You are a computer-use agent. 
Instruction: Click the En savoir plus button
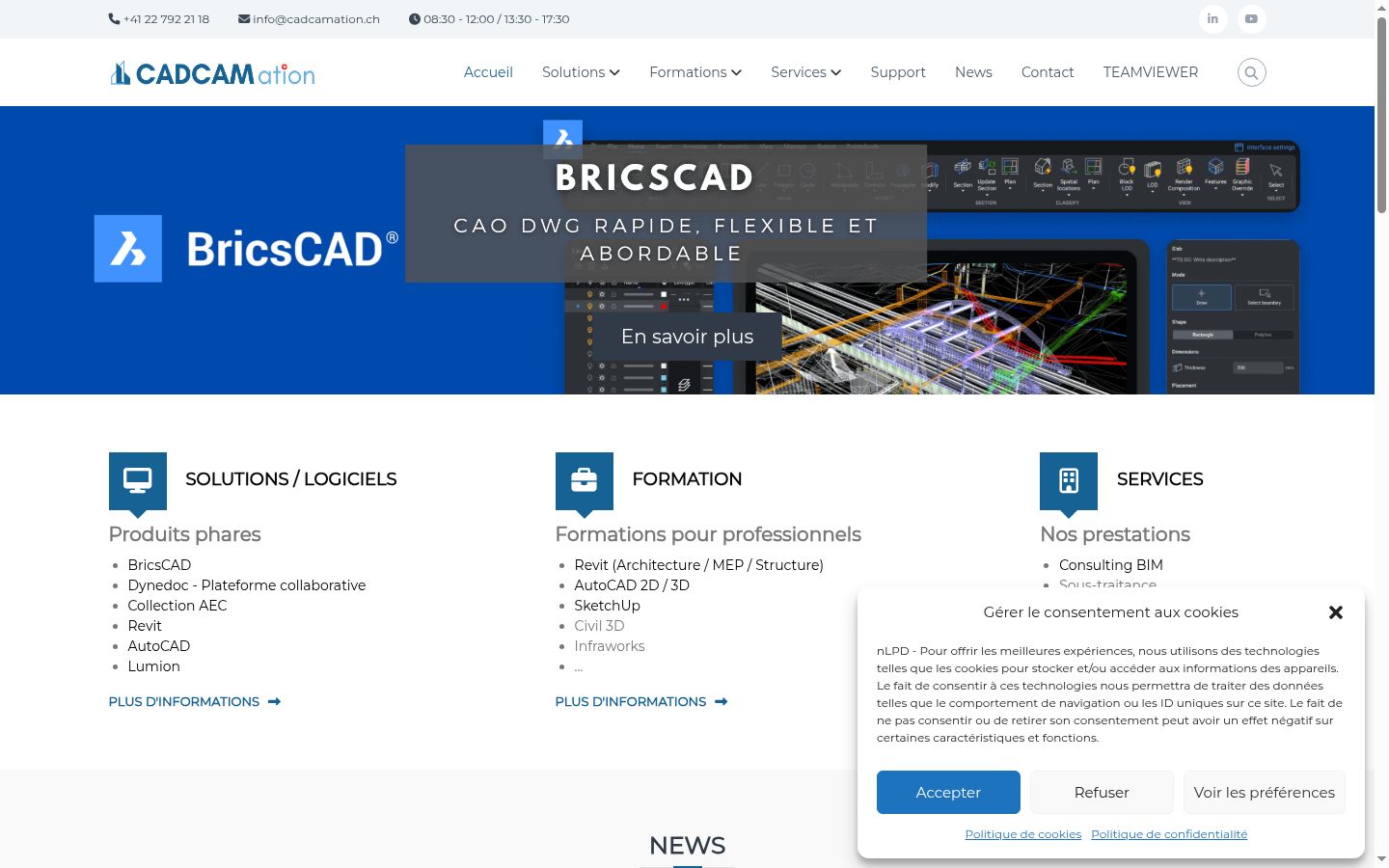tap(687, 337)
